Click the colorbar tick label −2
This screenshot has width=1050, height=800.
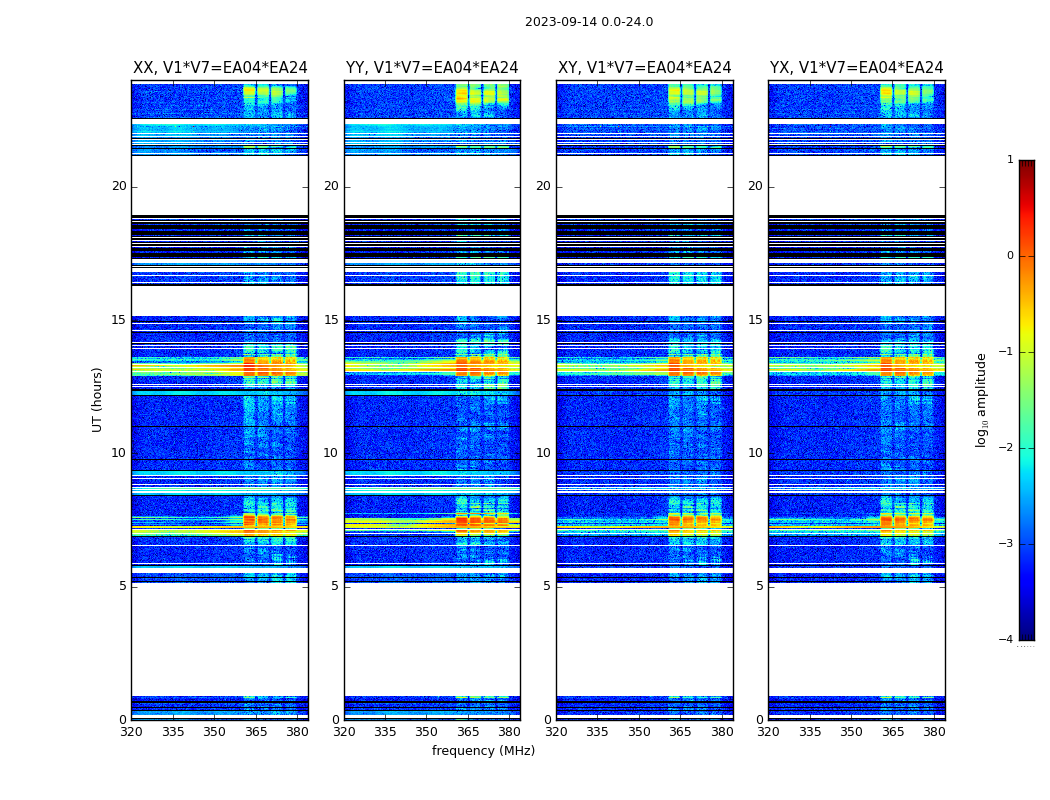[x=1006, y=447]
